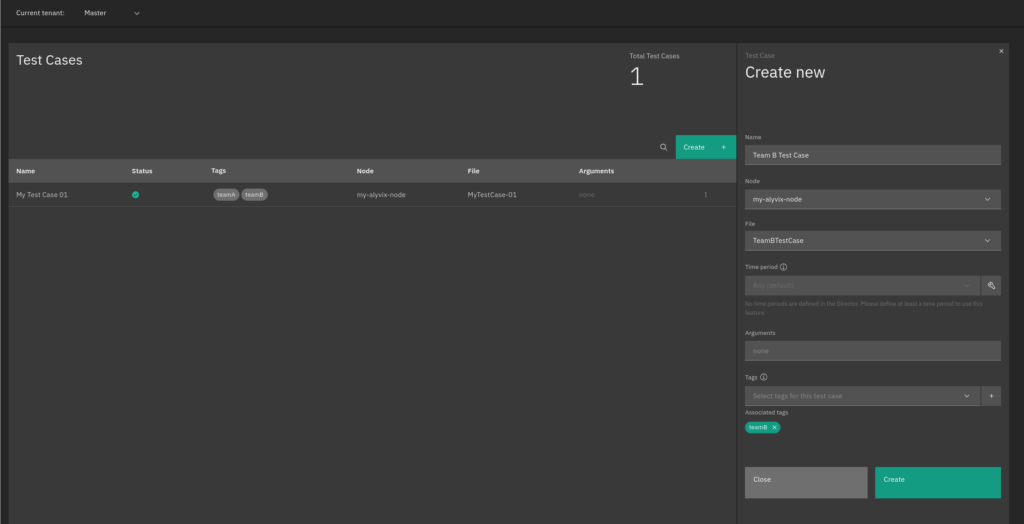Sort by the Name column header
The image size is (1024, 524).
26,171
